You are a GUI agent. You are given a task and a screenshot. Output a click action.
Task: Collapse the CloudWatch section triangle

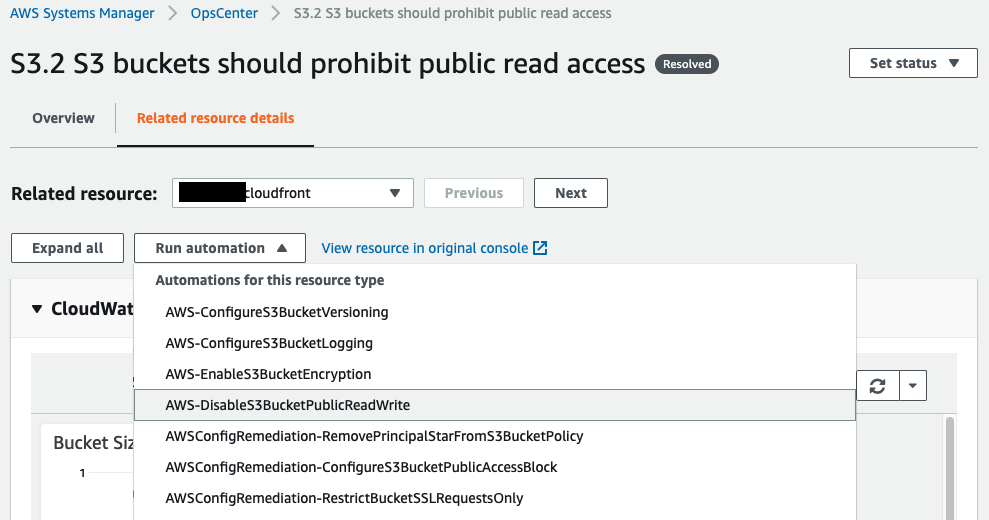pyautogui.click(x=37, y=309)
